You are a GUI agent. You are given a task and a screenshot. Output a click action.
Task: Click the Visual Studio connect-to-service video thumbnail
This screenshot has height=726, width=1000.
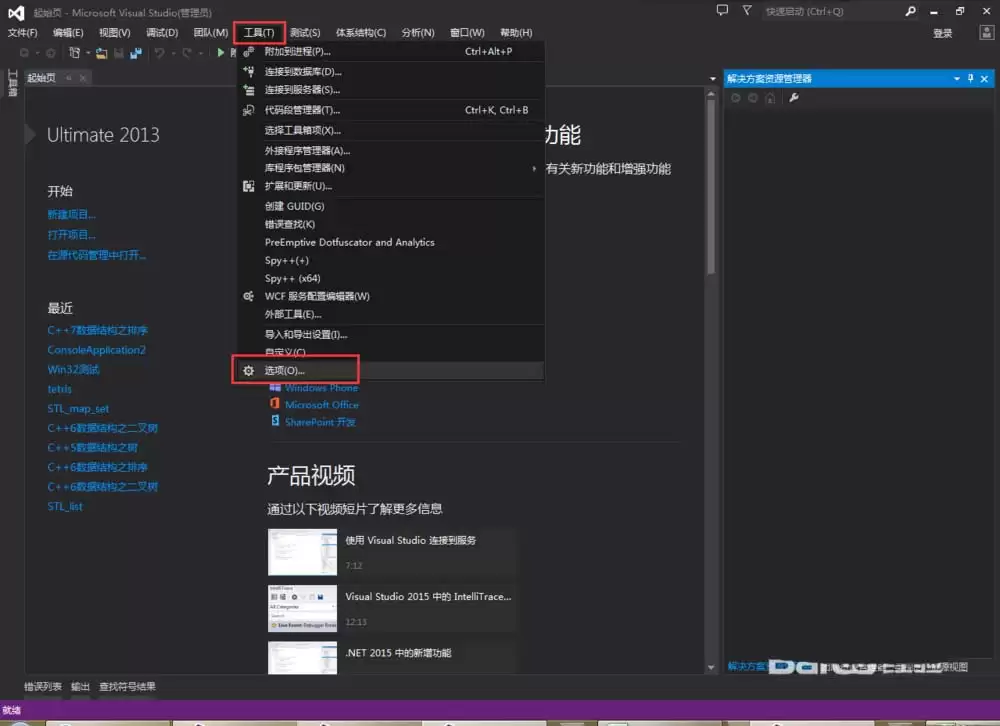pyautogui.click(x=302, y=551)
